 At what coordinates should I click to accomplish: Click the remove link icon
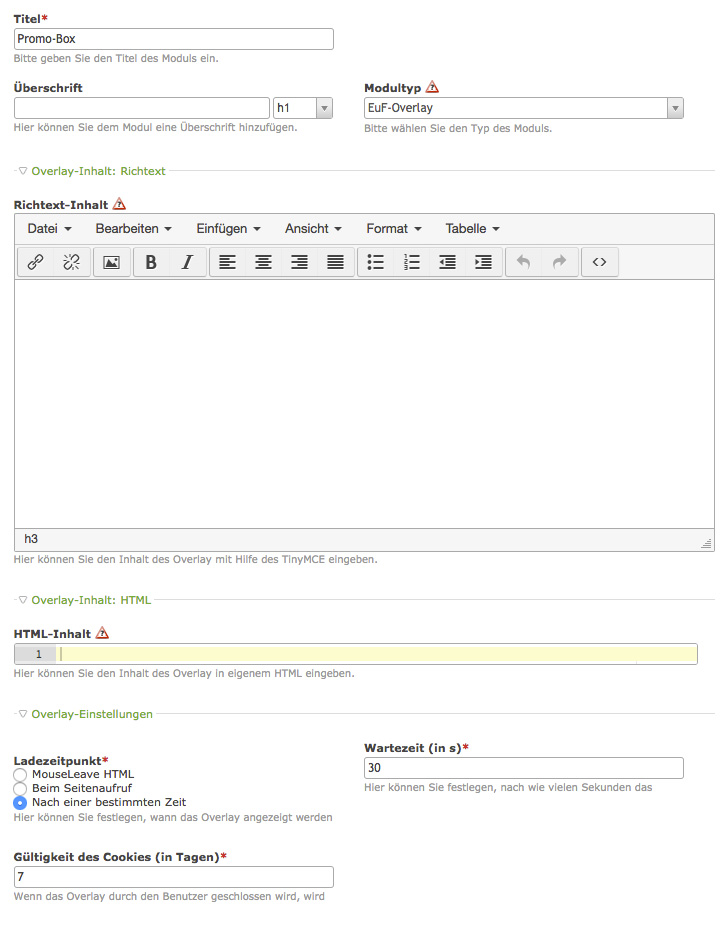click(x=71, y=262)
